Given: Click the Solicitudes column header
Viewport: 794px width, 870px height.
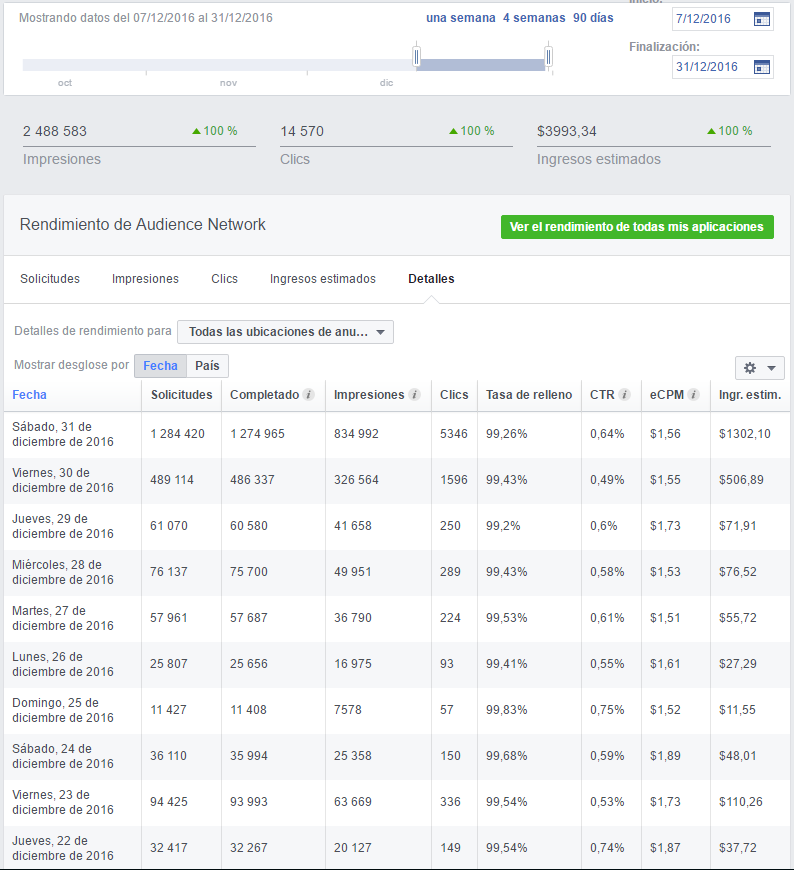Looking at the screenshot, I should point(181,394).
